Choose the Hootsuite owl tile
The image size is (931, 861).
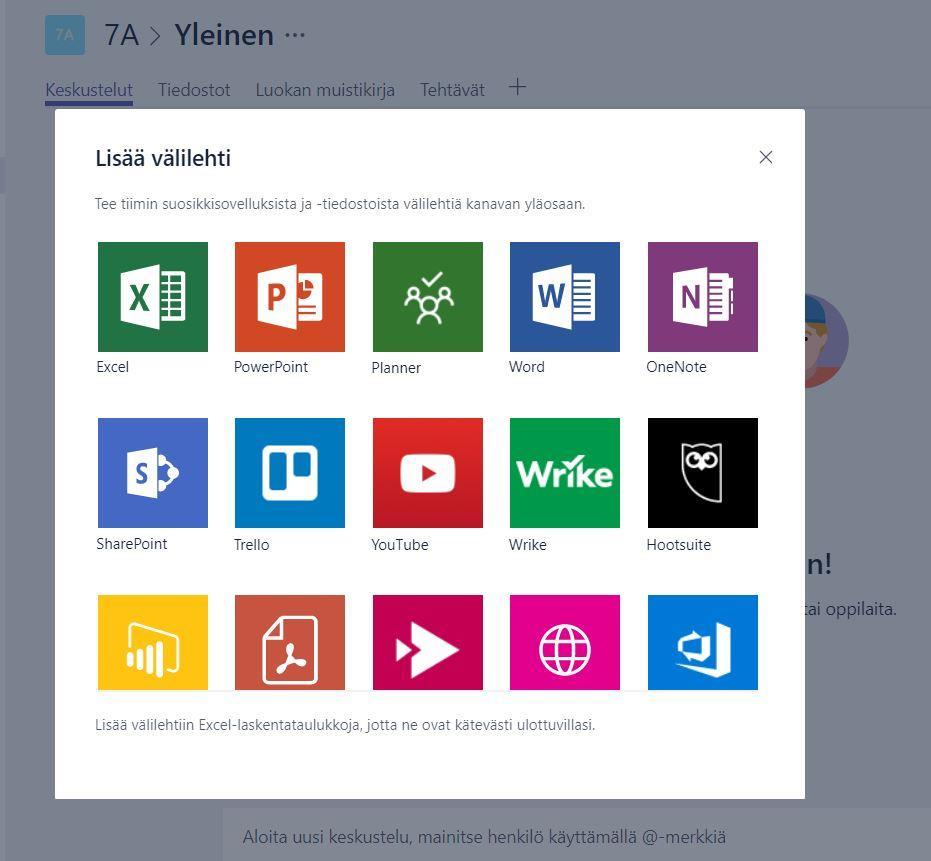point(702,473)
